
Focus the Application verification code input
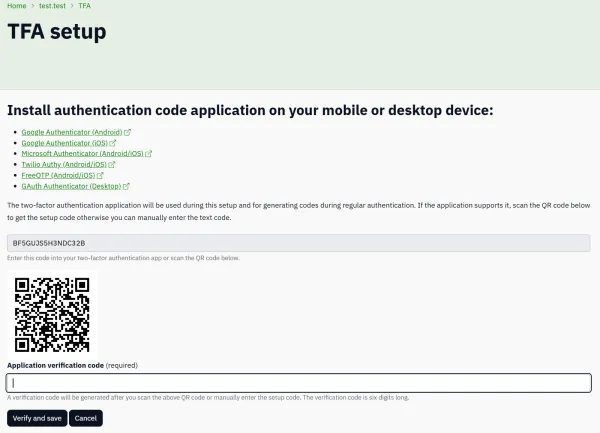(298, 383)
